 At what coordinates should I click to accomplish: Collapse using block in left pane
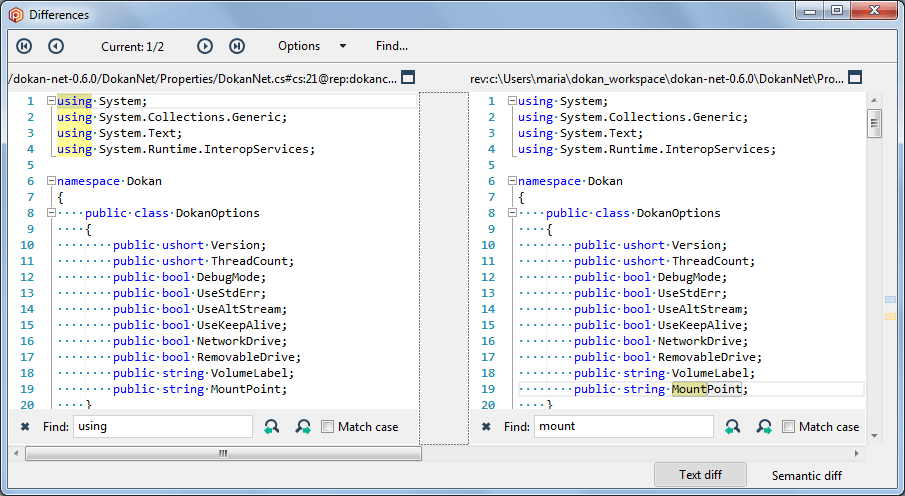point(51,101)
